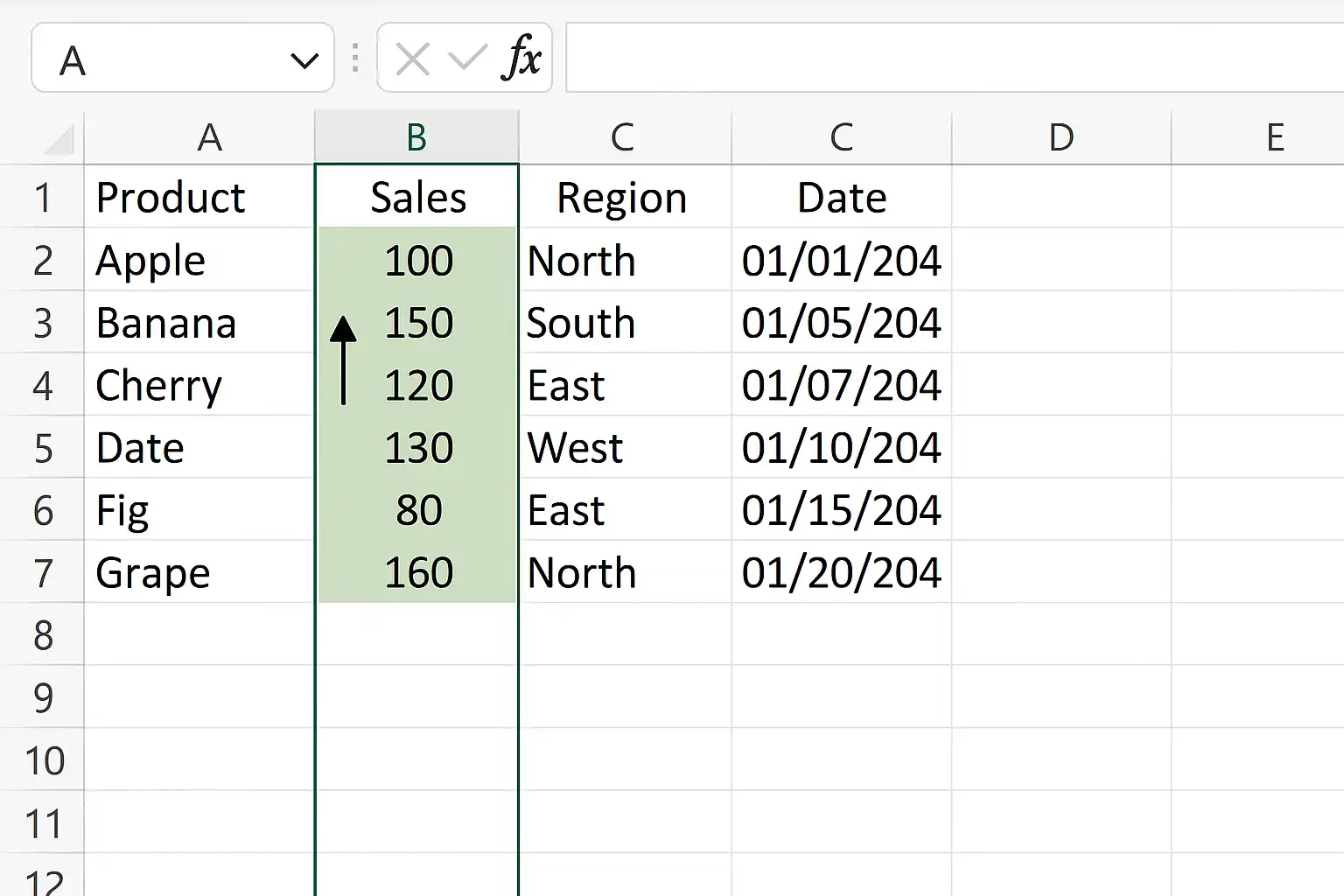
Task: Click the Select All corner triangle
Action: pos(59,139)
